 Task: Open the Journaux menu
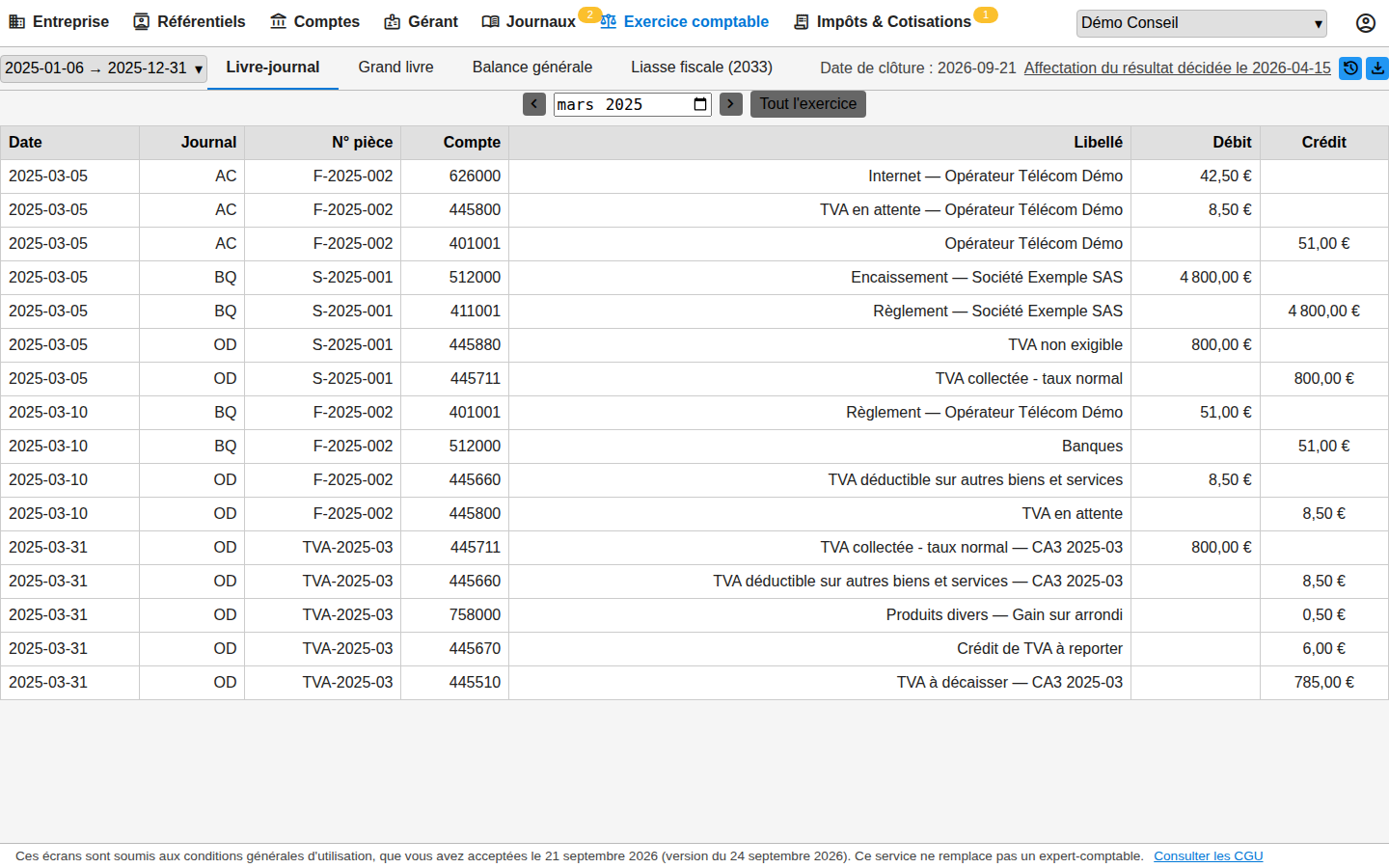(x=529, y=21)
